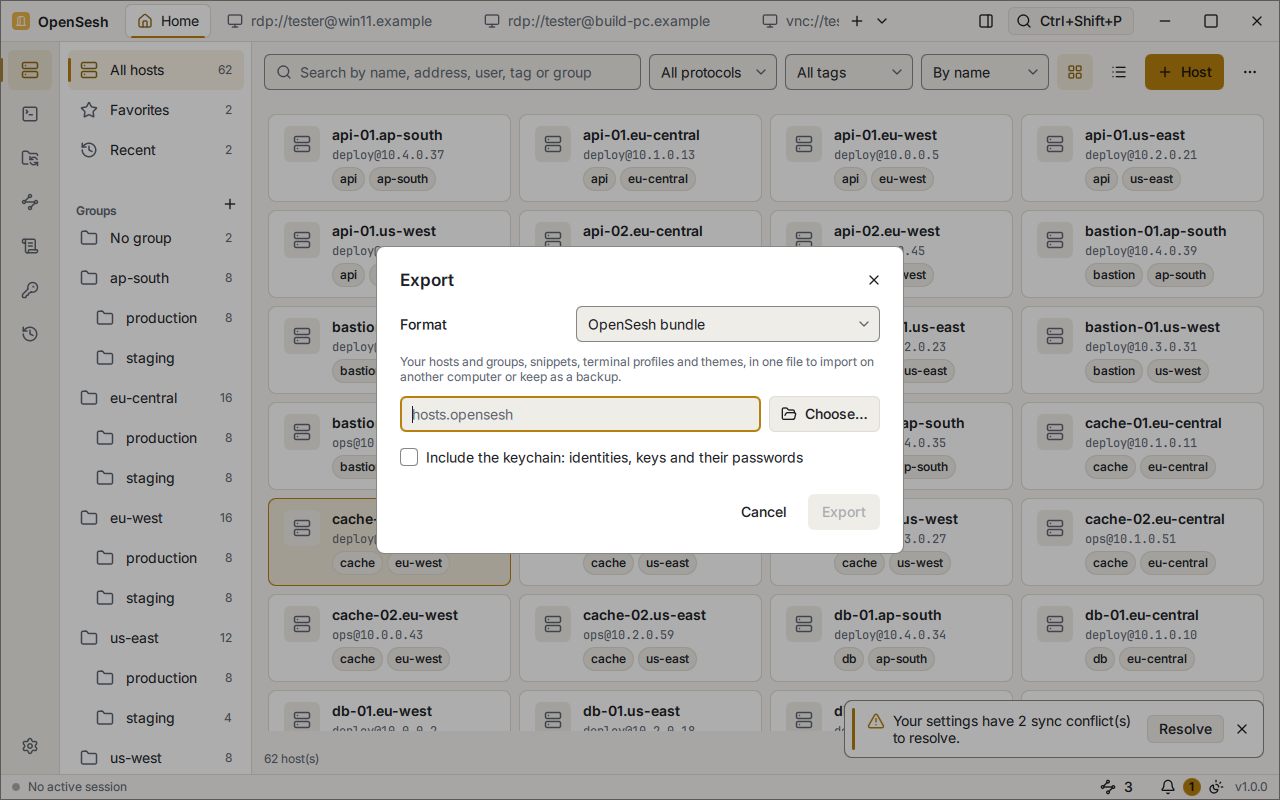Open the Ctrl+Shift+P command palette
The image size is (1280, 800).
pos(1071,21)
